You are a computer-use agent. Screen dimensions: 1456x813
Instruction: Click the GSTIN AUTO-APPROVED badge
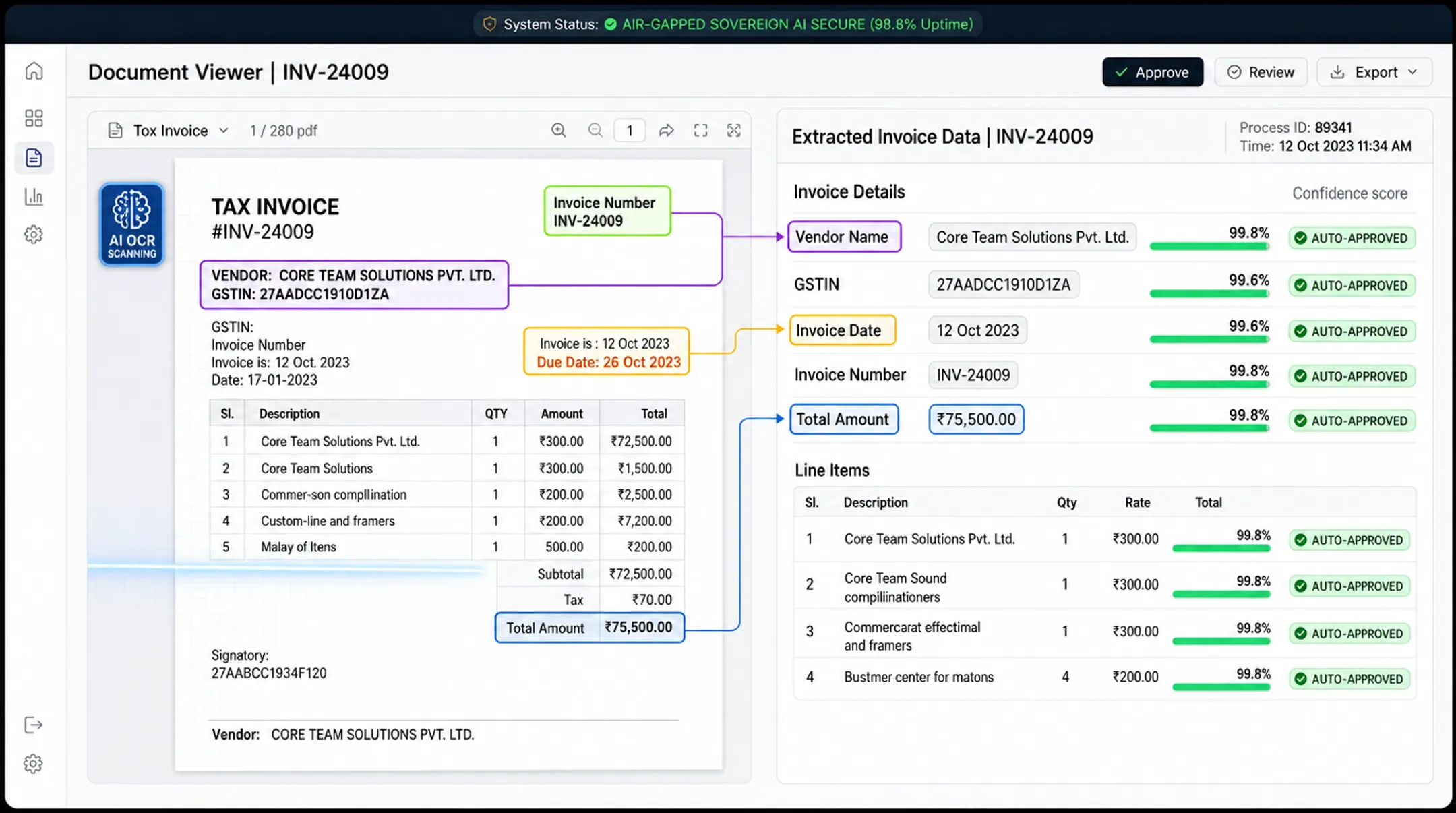point(1352,285)
